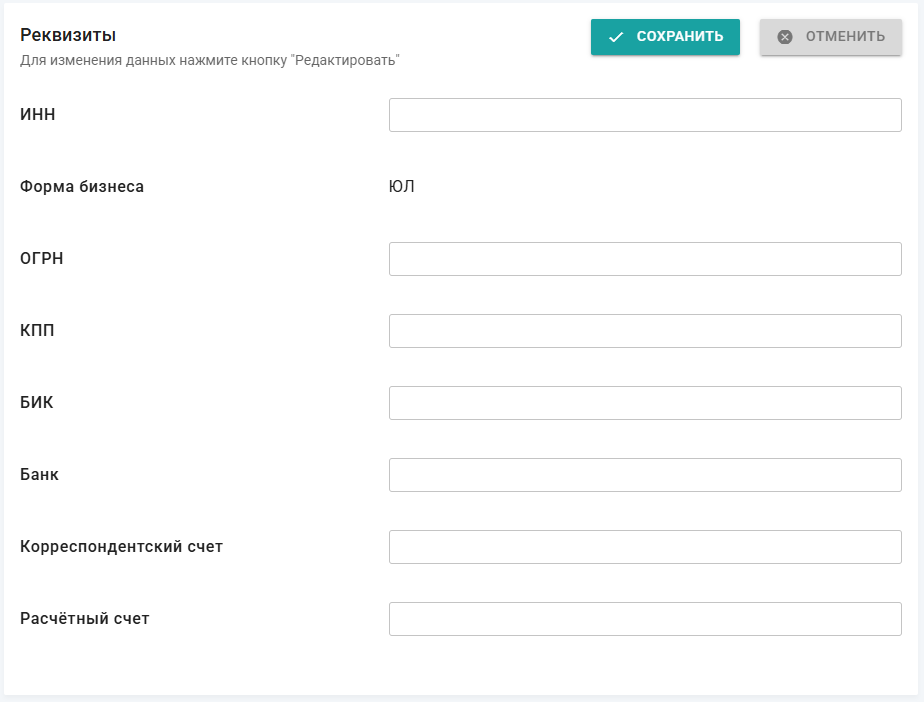Click the Расчётный счет label
Screen dimensions: 924x702
[85, 618]
